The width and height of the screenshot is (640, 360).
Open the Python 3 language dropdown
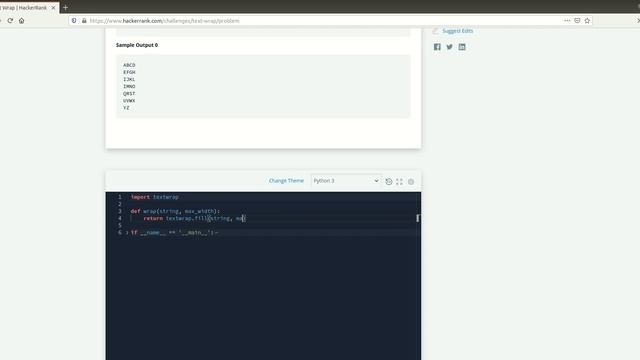346,181
